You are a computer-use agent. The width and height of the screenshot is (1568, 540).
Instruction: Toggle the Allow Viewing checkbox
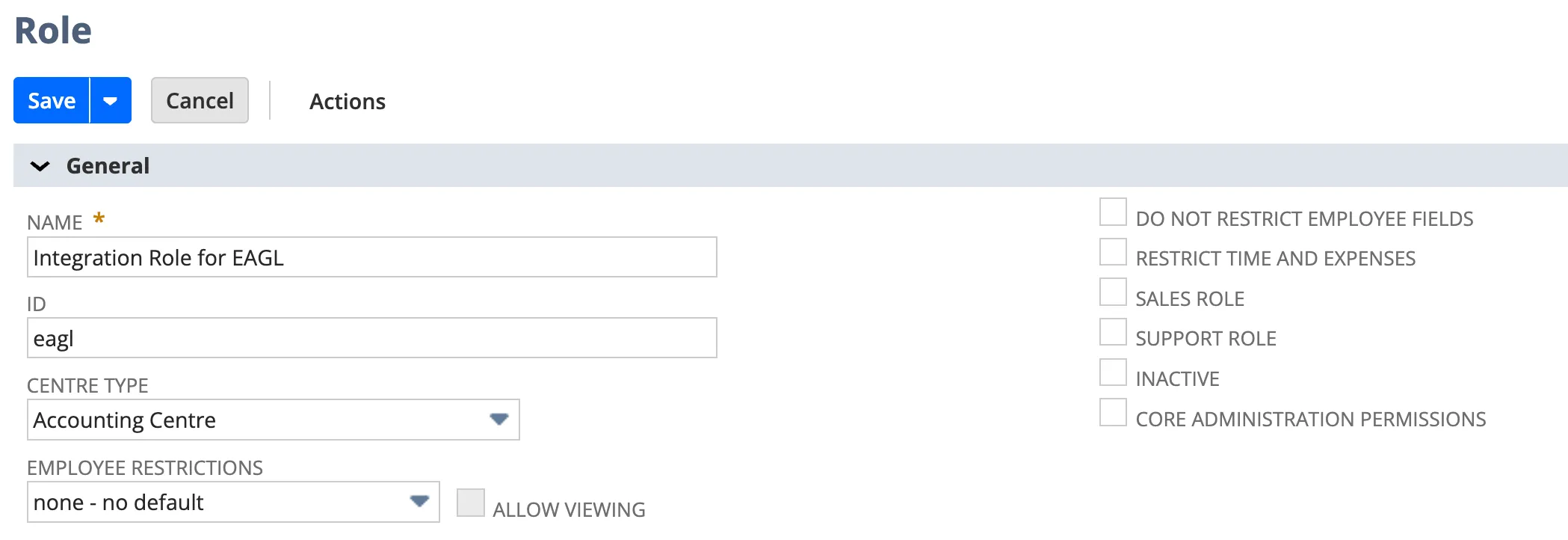471,503
